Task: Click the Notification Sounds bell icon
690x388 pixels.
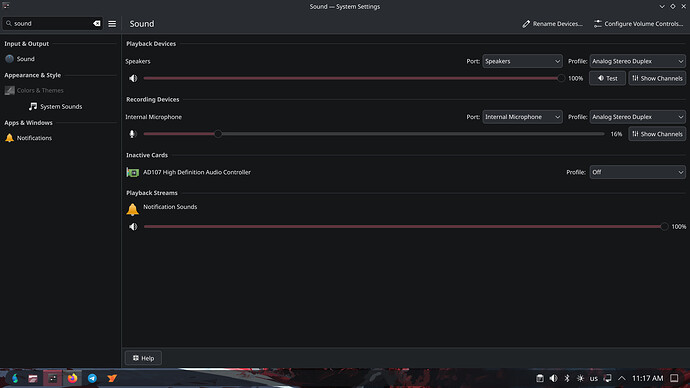Action: coord(132,209)
